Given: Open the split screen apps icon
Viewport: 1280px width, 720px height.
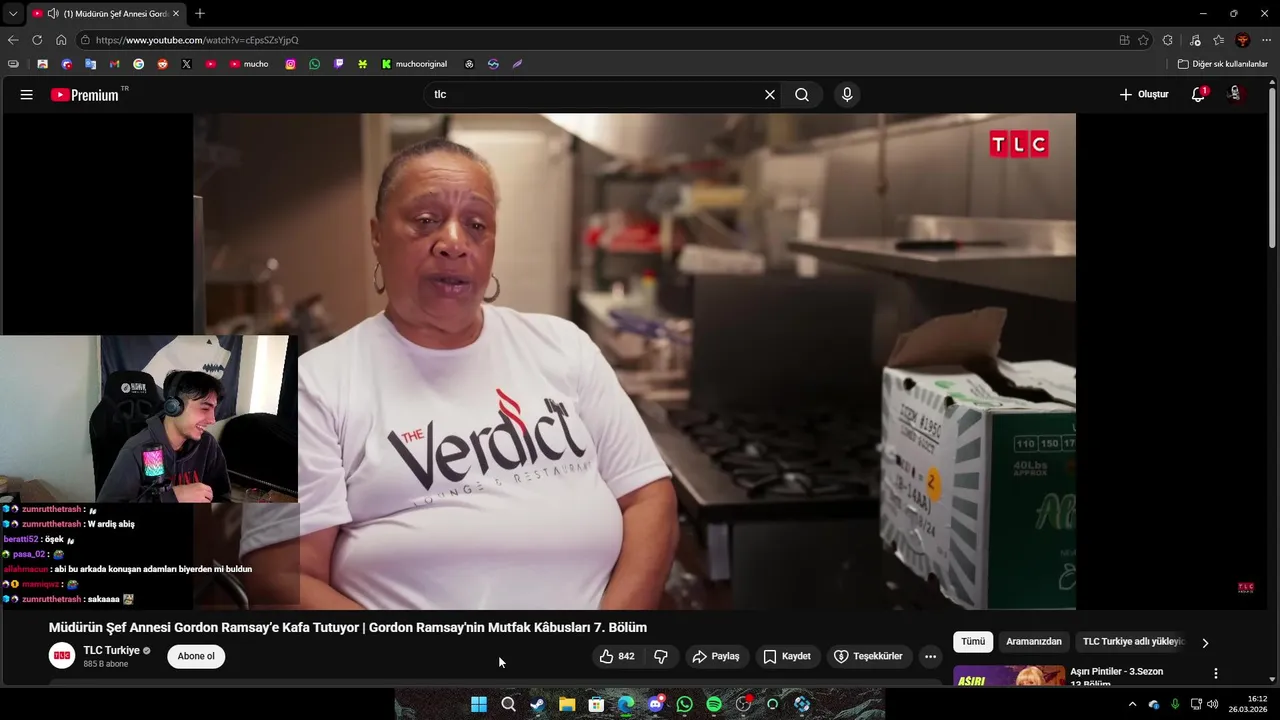Looking at the screenshot, I should (x=1124, y=40).
